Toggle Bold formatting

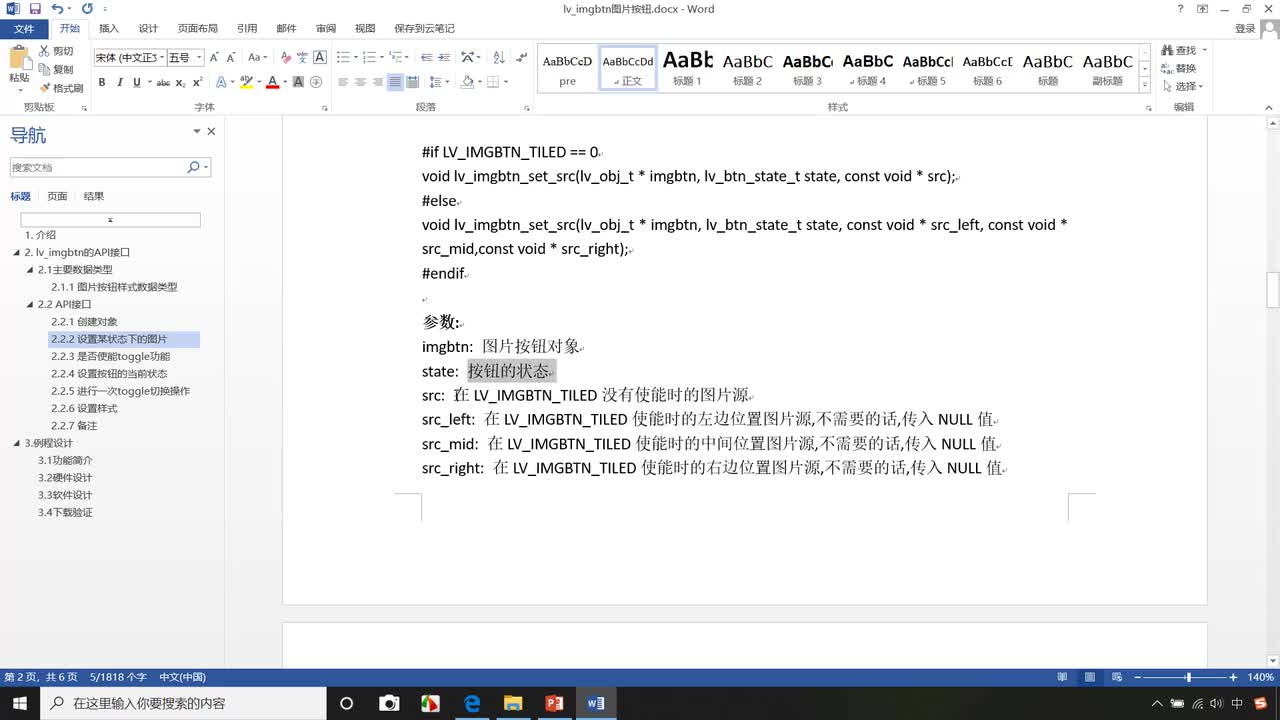click(102, 82)
